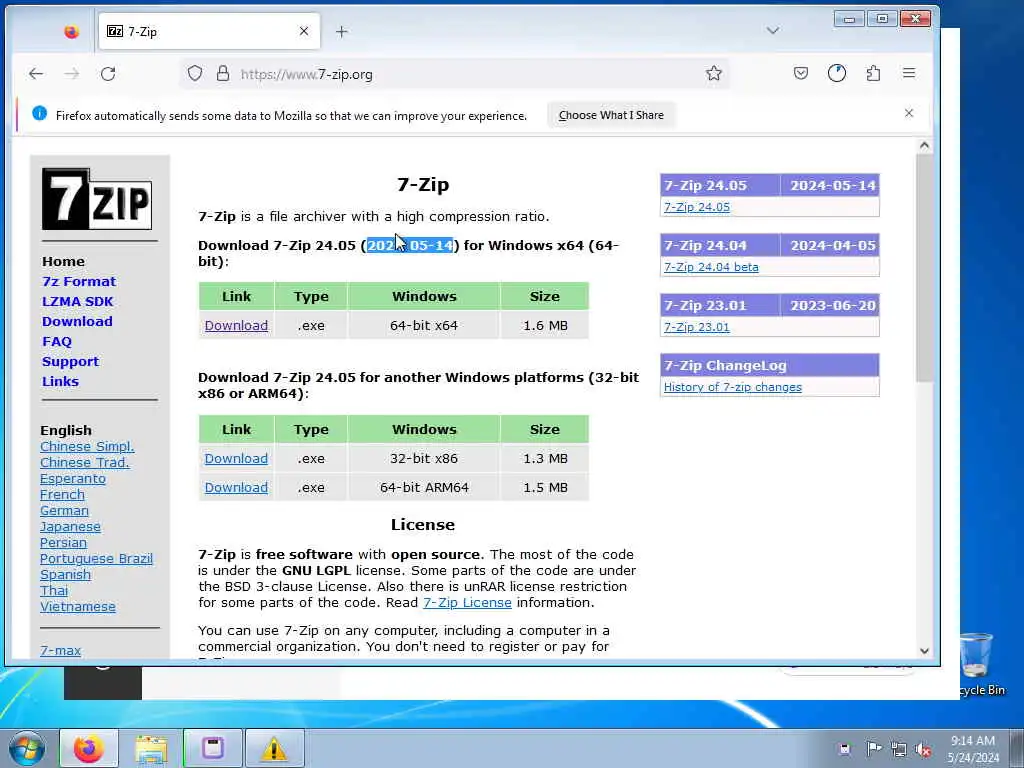The image size is (1024, 768).
Task: Click Firefox icon in the taskbar
Action: [89, 748]
